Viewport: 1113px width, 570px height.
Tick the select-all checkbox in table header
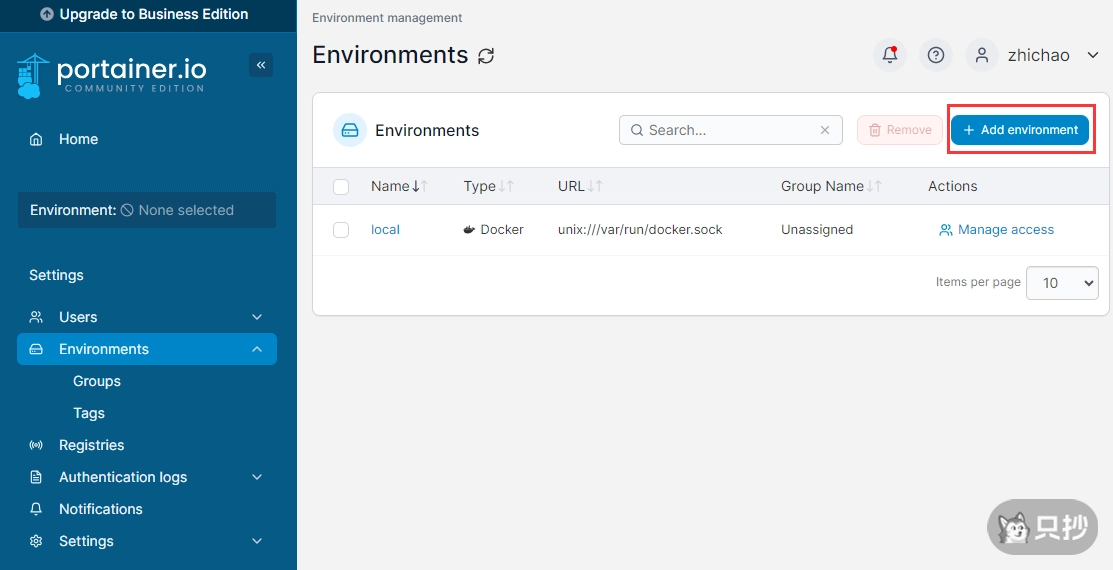pos(341,186)
